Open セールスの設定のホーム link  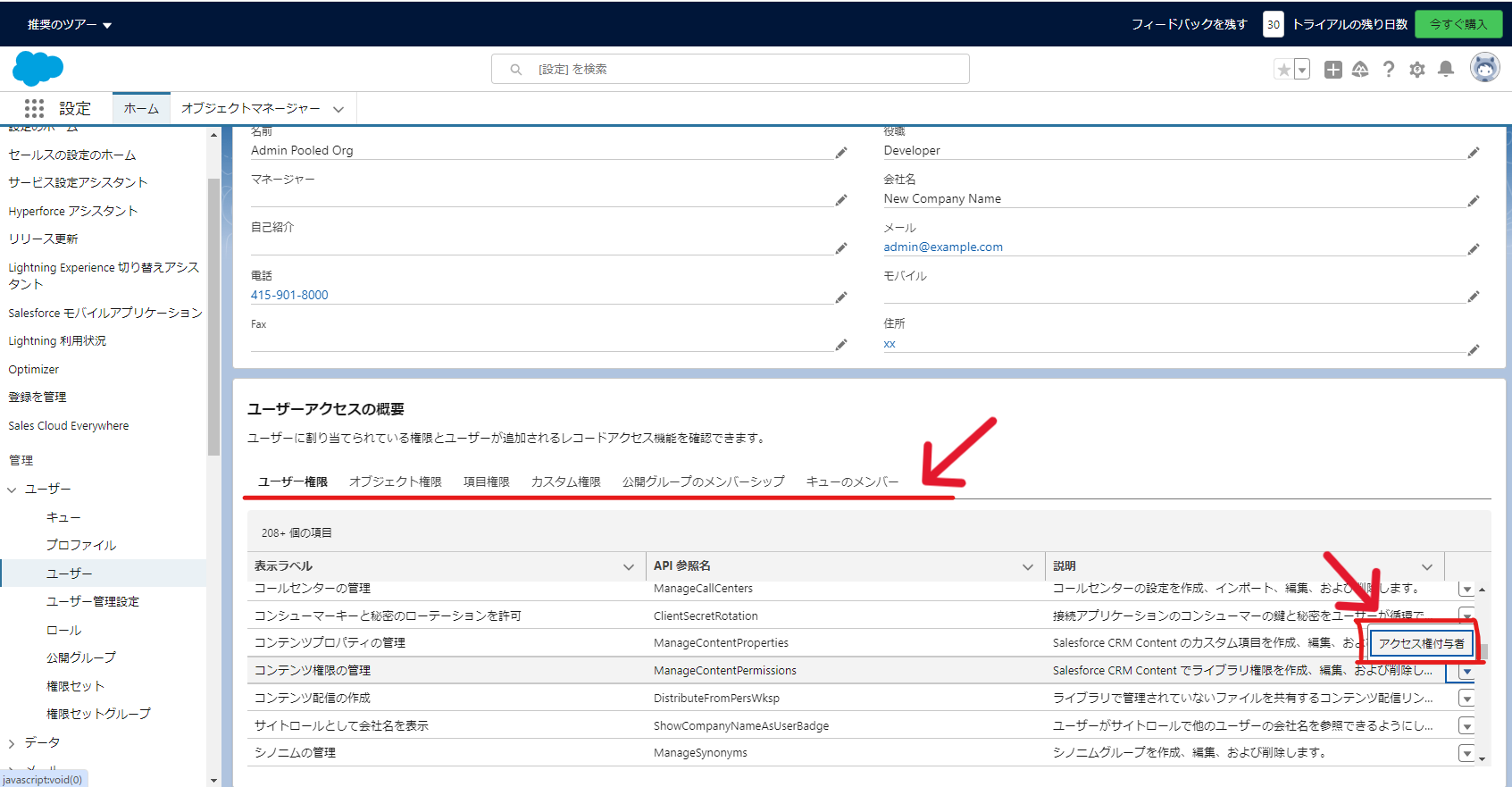(72, 155)
